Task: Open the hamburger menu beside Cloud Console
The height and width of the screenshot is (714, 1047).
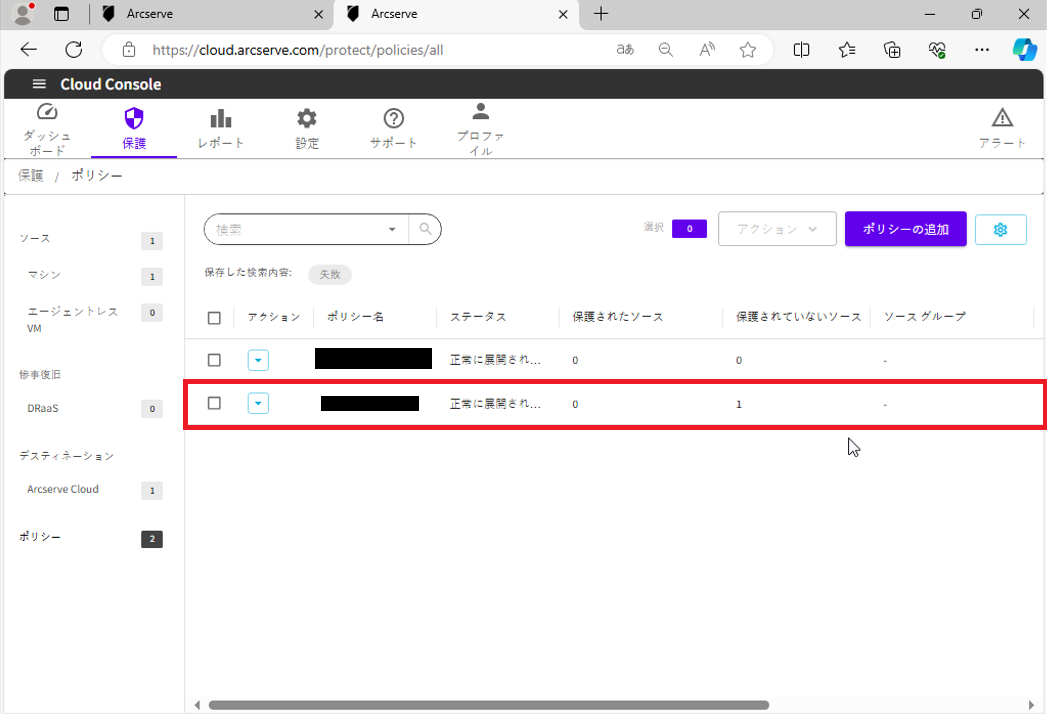Action: 40,84
